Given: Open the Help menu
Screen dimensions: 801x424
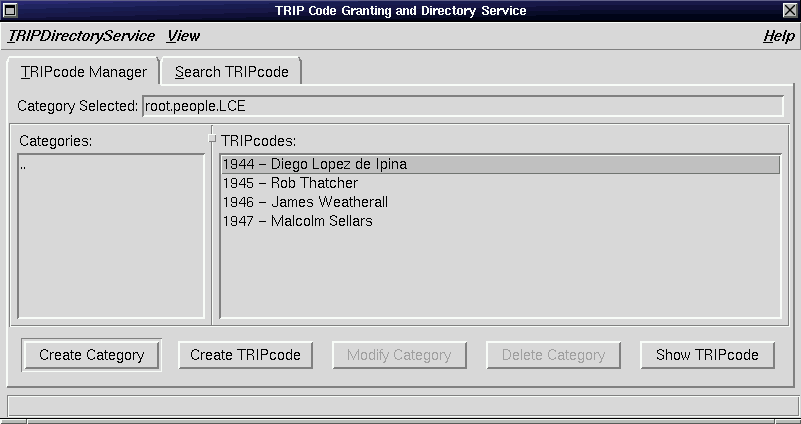Looking at the screenshot, I should coord(778,36).
